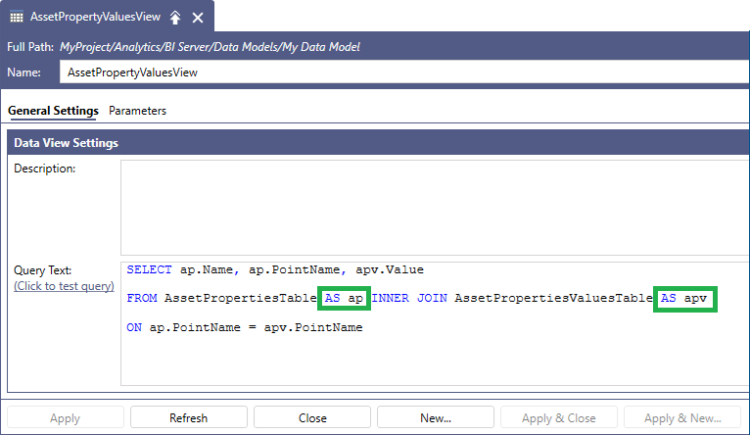Click the 'Description:' label

[x=44, y=168]
